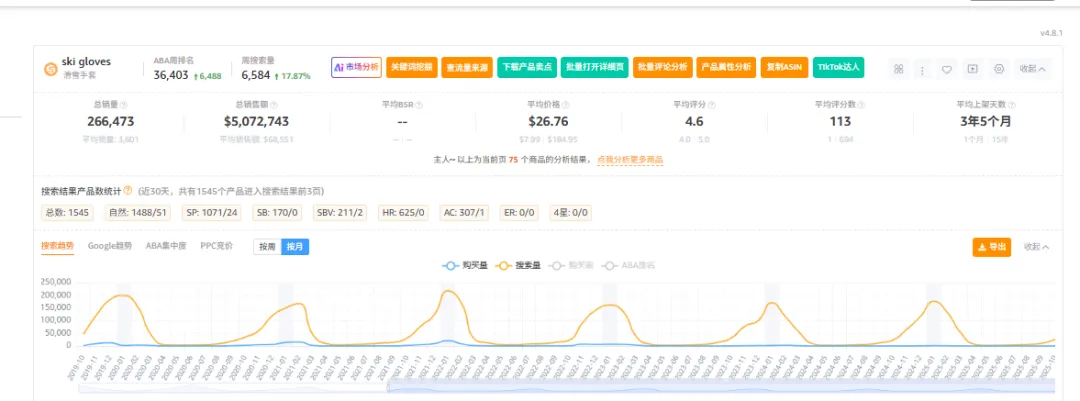
Task: Click the 批量评论分析 button
Action: tap(662, 68)
